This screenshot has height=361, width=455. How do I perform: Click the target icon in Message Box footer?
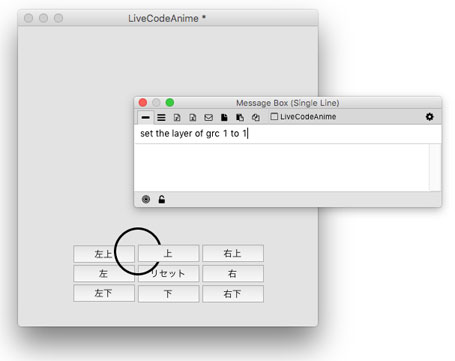146,199
